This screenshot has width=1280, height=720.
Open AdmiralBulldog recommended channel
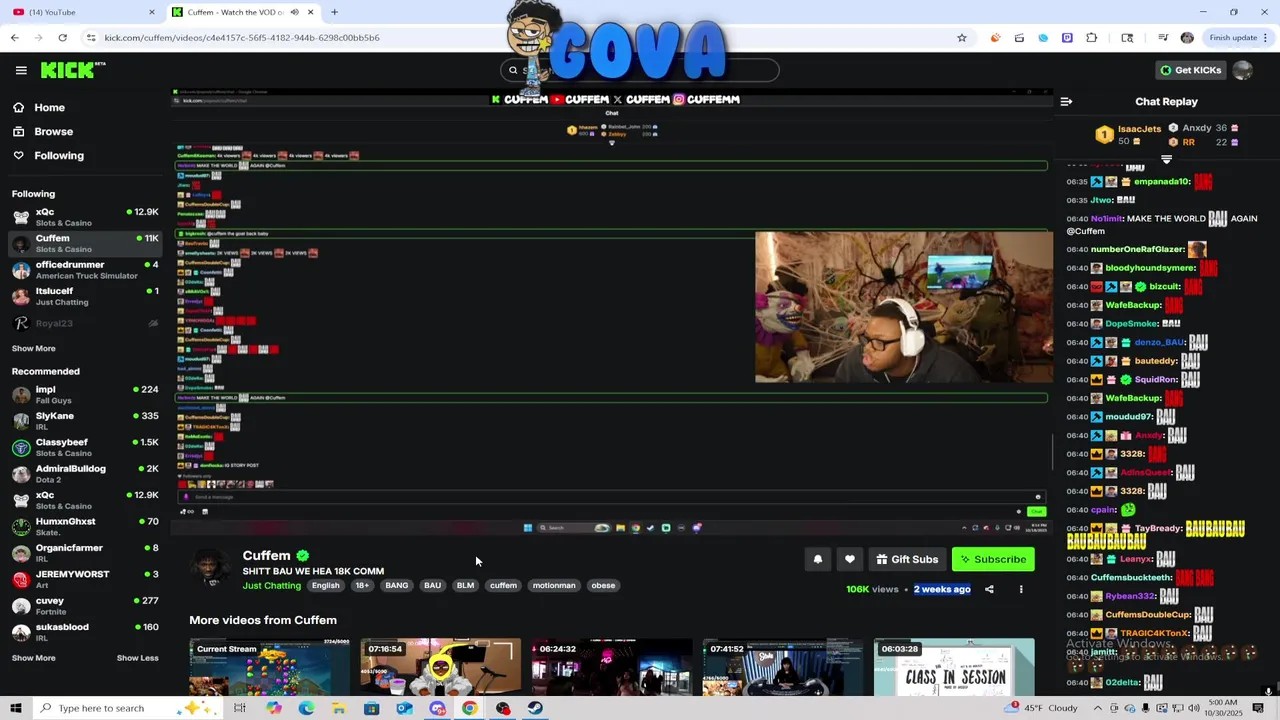[x=85, y=473]
